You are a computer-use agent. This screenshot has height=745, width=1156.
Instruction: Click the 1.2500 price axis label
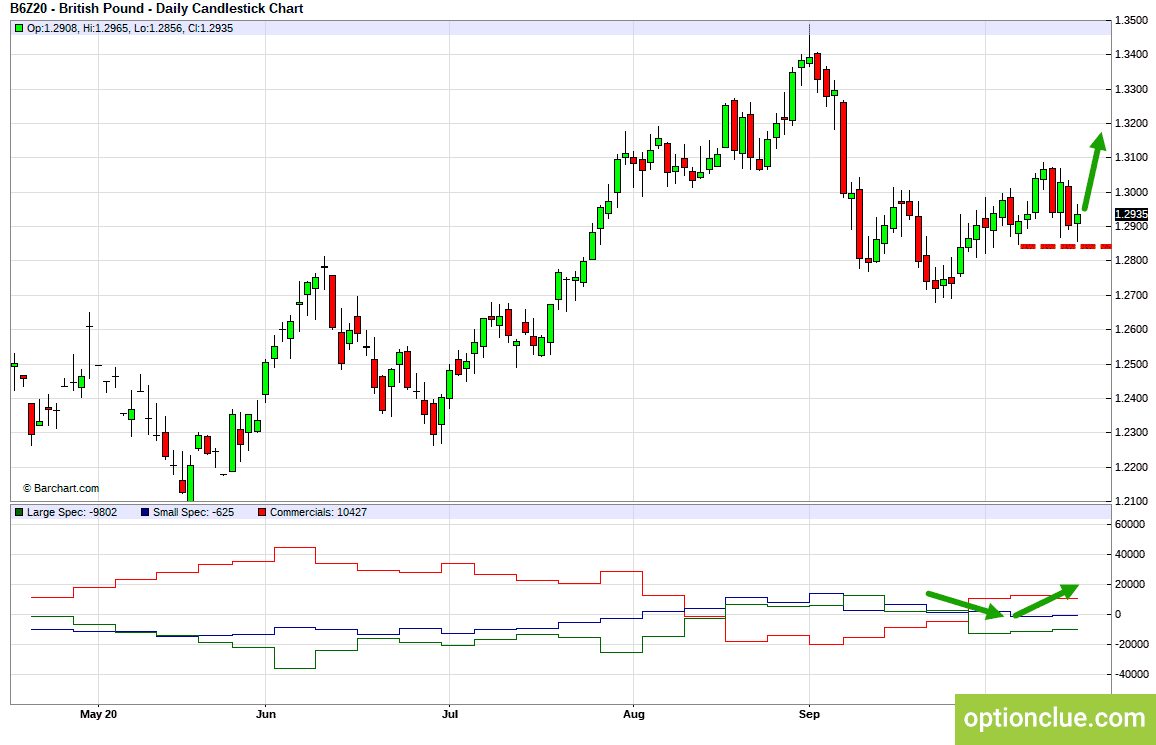point(1132,364)
